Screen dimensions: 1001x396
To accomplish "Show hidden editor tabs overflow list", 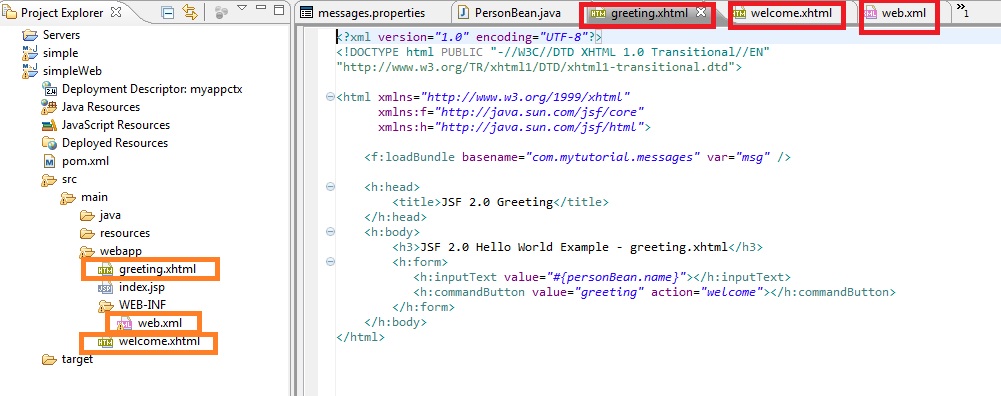I will tap(963, 11).
